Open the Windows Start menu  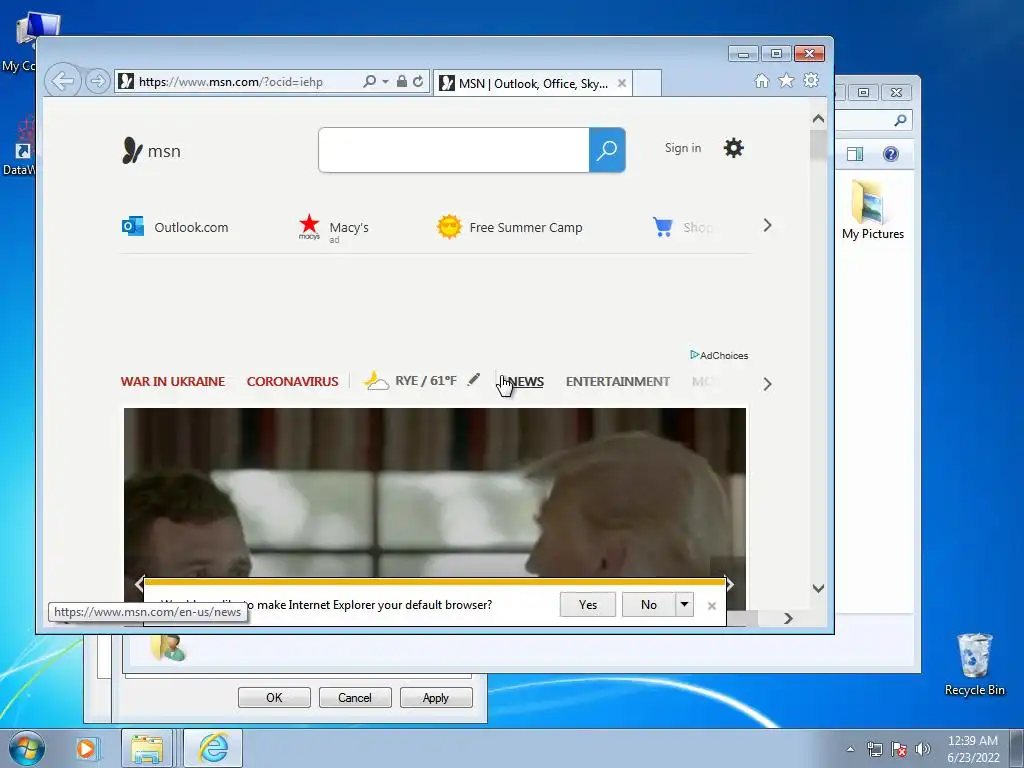[27, 748]
